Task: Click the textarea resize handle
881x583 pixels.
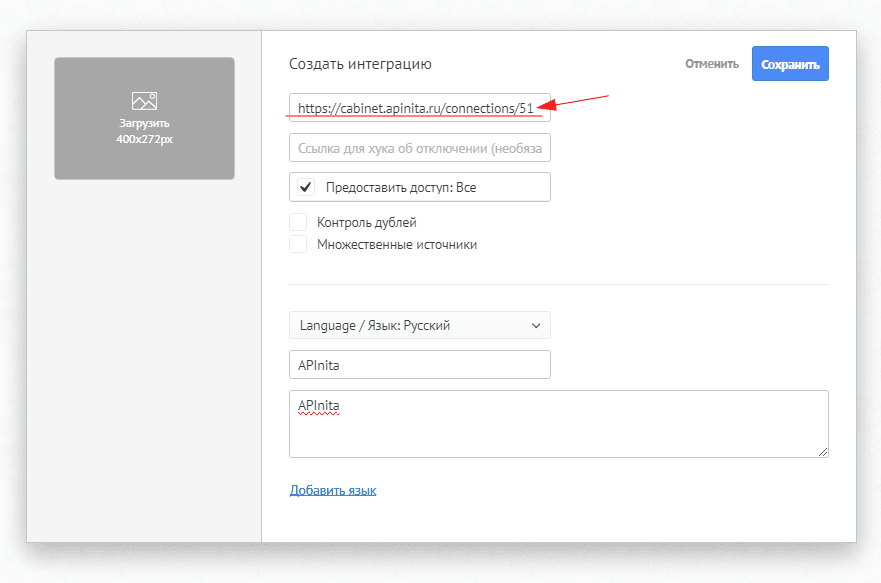Action: [x=824, y=455]
